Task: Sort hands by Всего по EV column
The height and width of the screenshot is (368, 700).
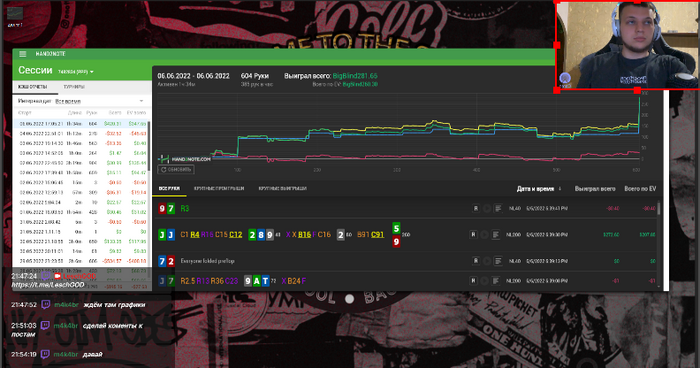Action: tap(640, 189)
